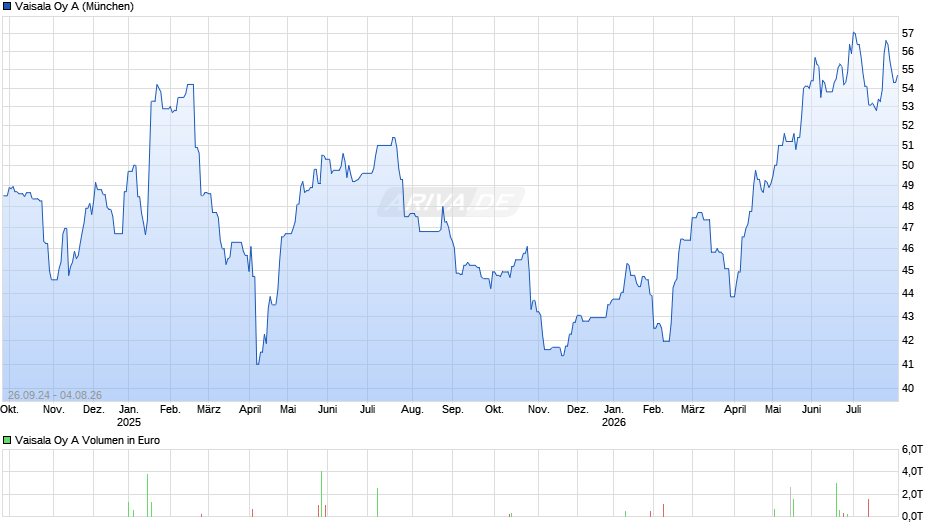Click the price axis label 54

(908, 88)
